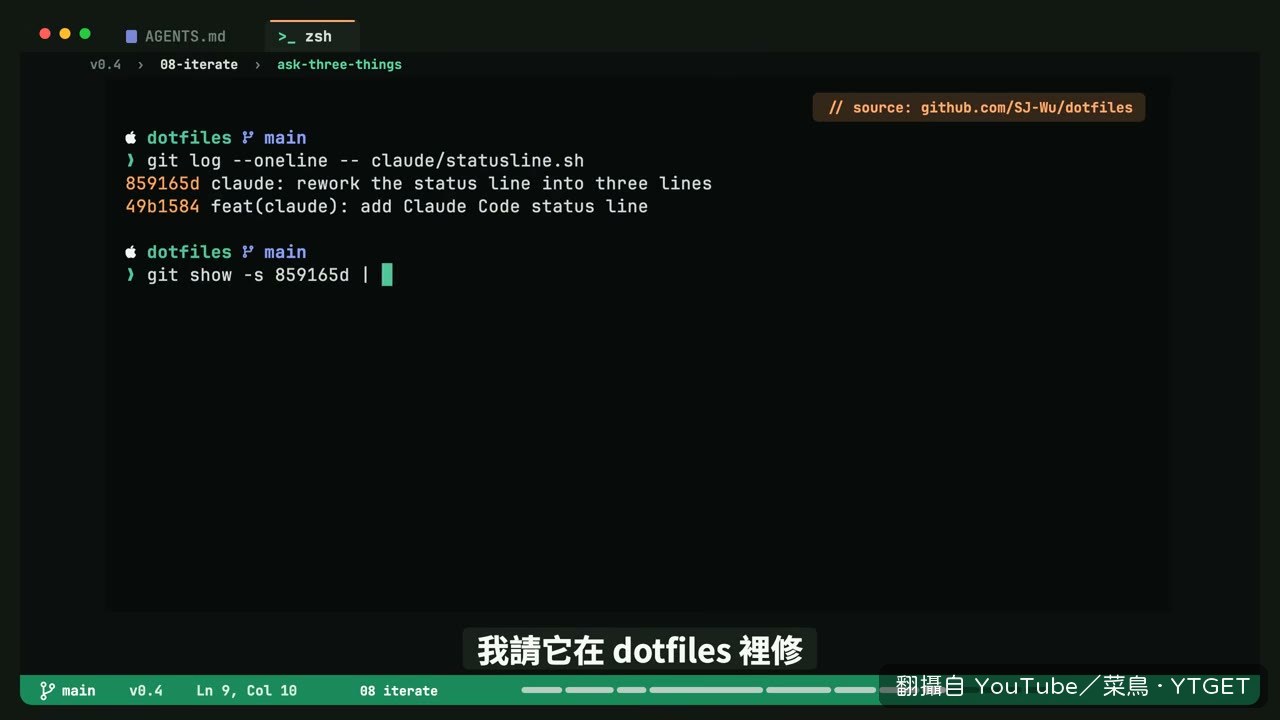Open the github.com/SJ-Wu/dotfiles source badge
The width and height of the screenshot is (1280, 720).
pos(979,107)
